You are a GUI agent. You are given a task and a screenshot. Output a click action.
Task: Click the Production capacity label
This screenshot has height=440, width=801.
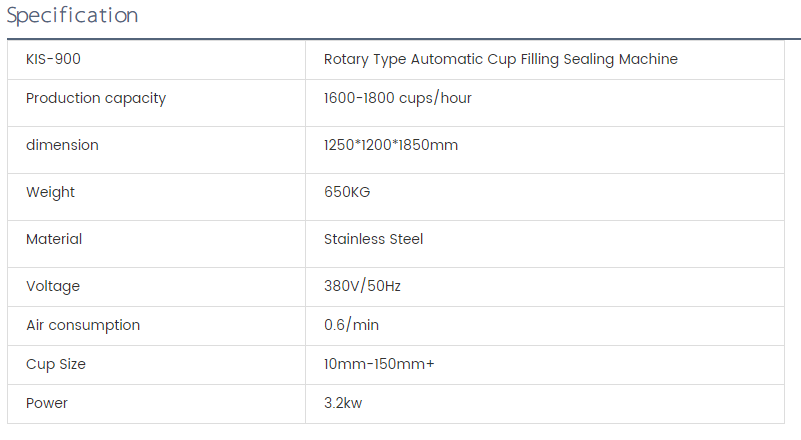point(96,98)
